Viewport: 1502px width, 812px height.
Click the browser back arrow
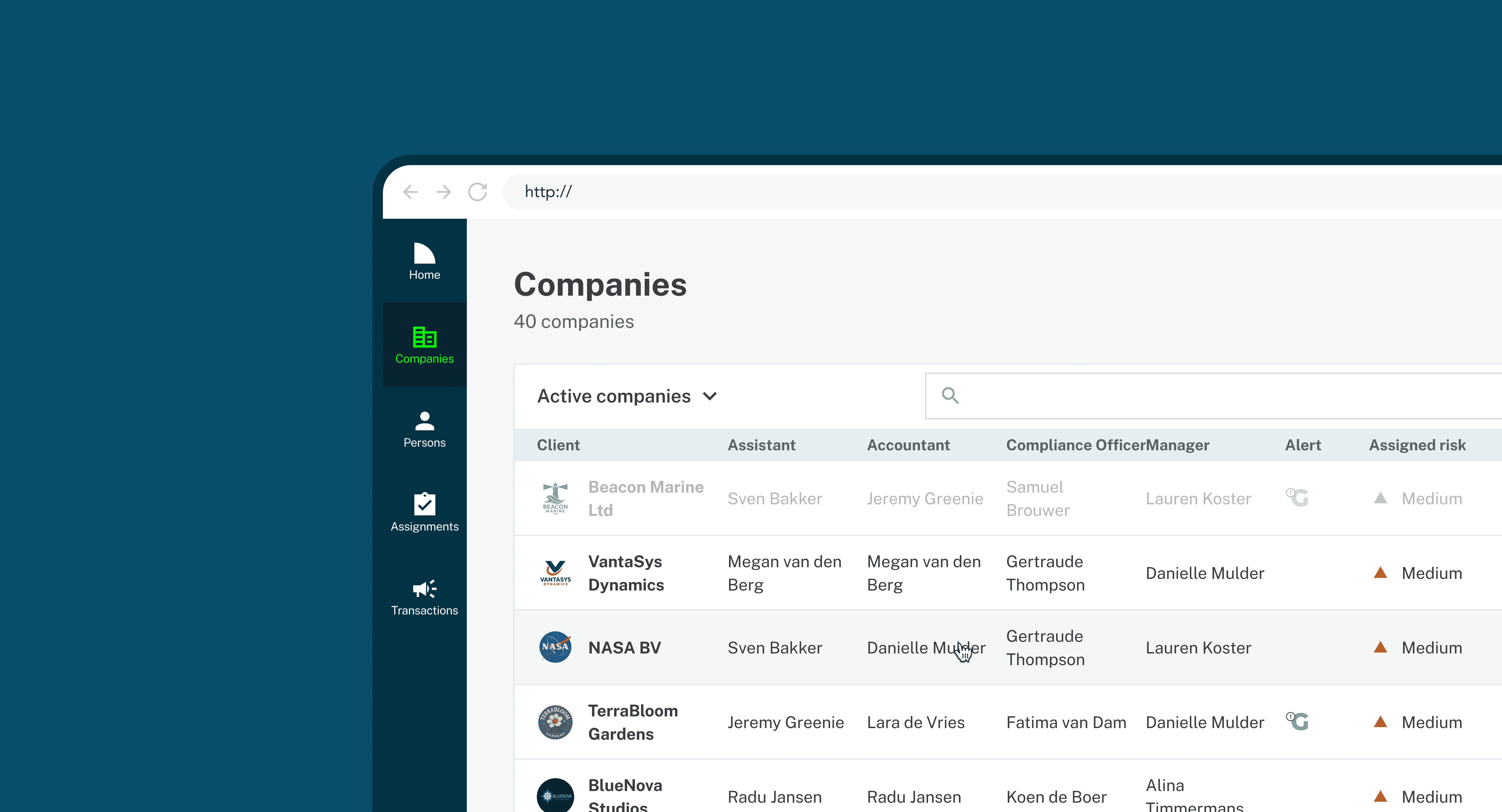pyautogui.click(x=410, y=192)
